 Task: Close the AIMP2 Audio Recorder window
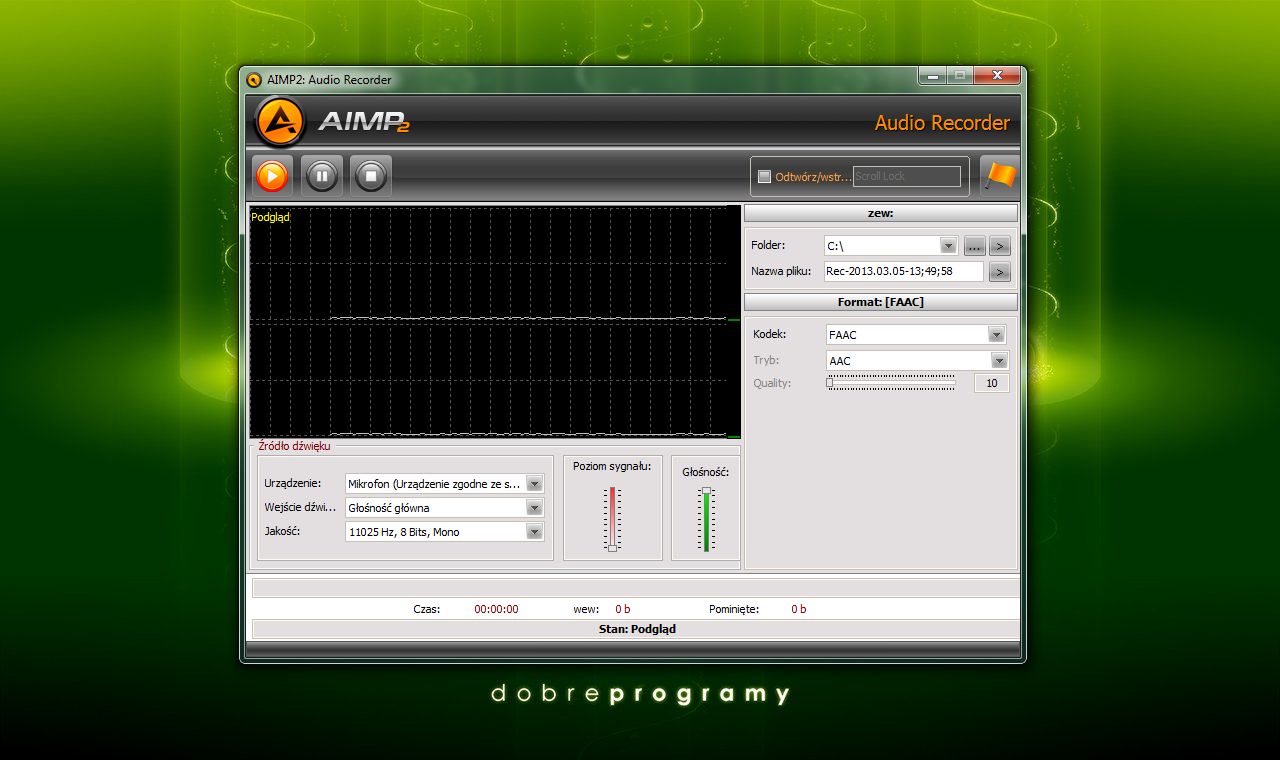997,75
